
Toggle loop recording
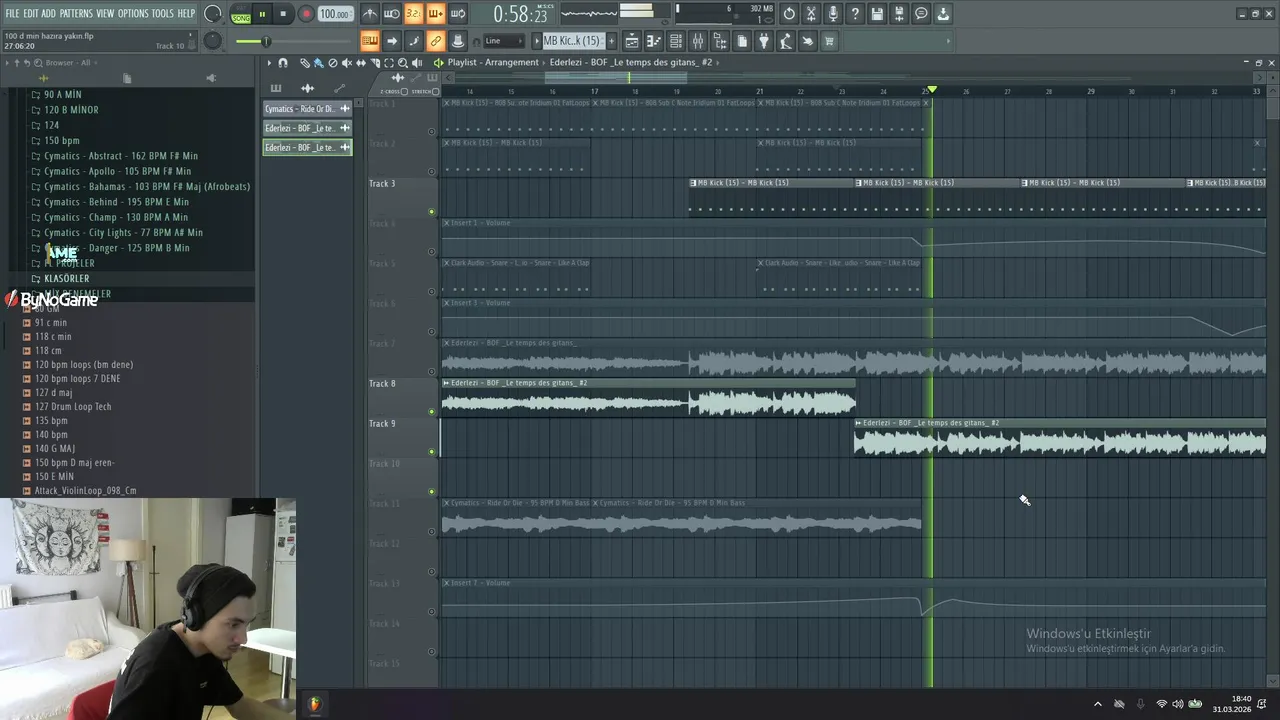click(457, 14)
